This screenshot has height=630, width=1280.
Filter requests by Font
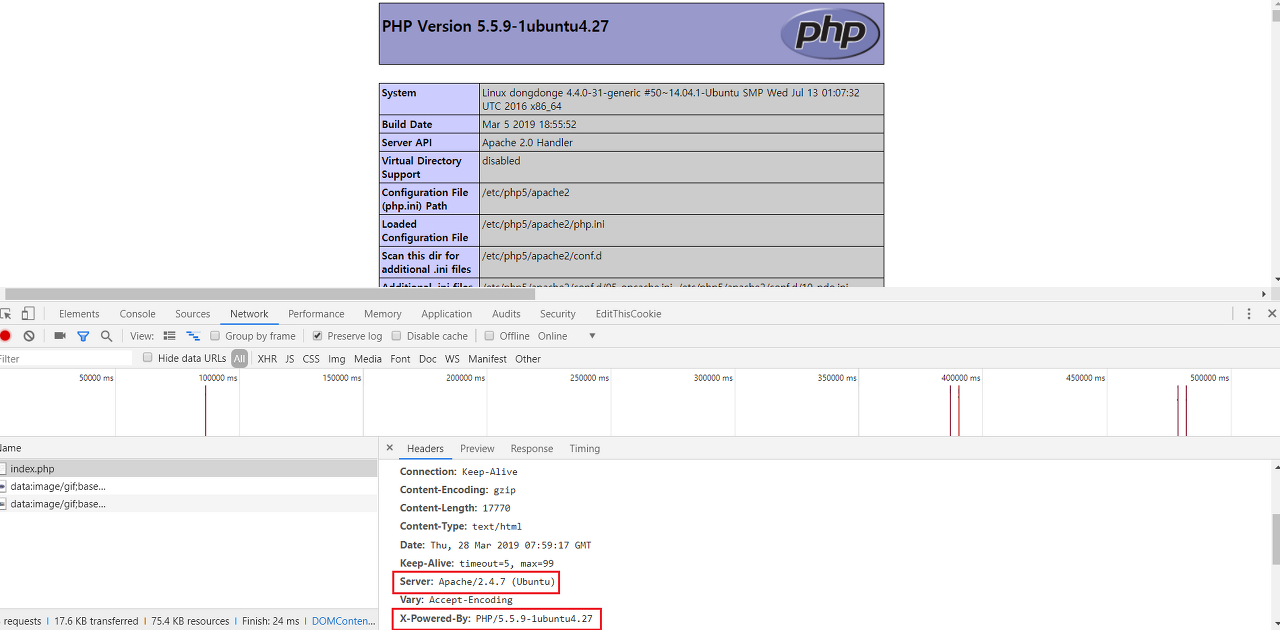click(x=400, y=359)
